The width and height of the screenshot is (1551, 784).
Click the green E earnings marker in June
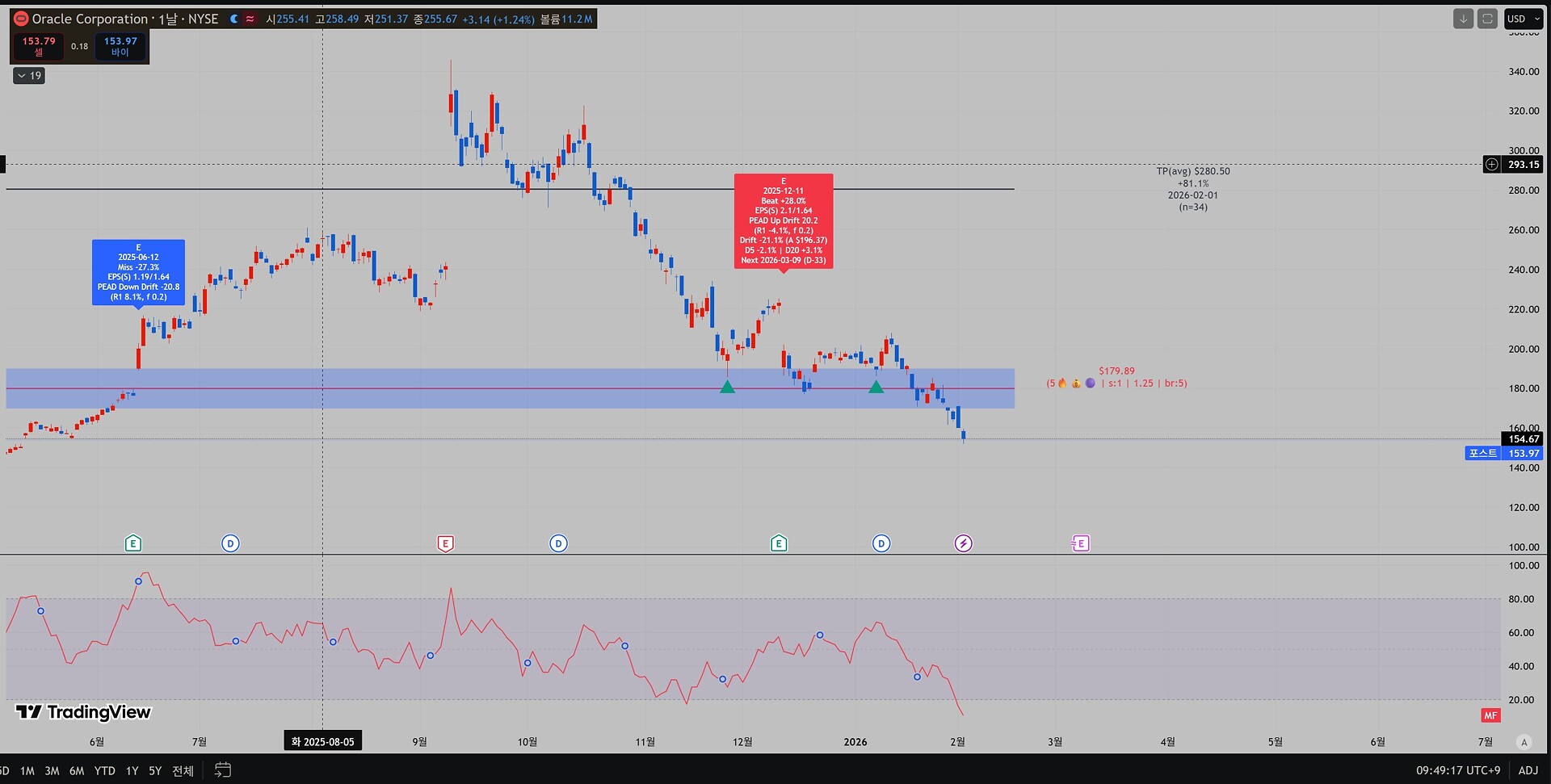click(x=133, y=543)
